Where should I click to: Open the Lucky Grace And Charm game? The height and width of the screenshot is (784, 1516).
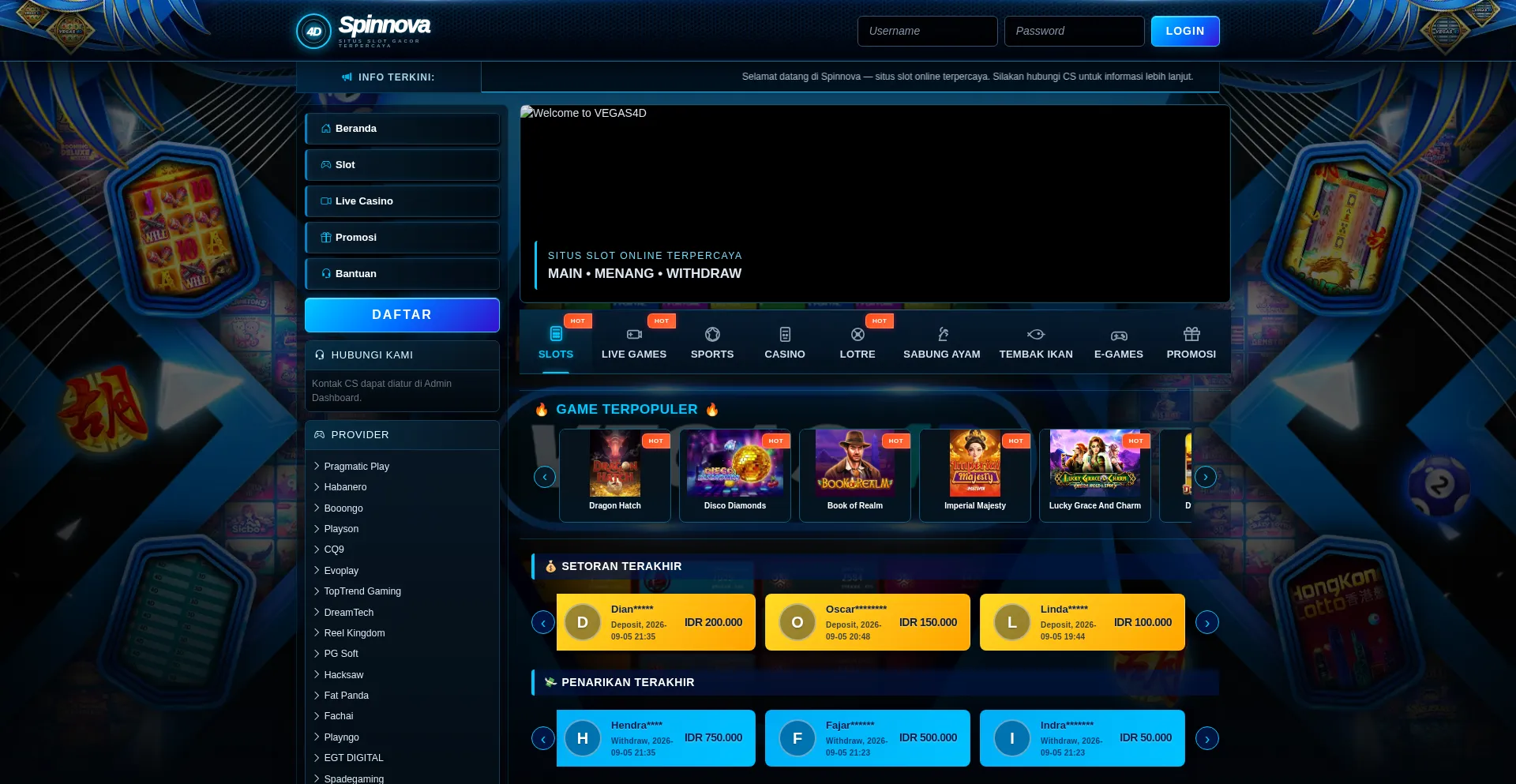[x=1095, y=475]
